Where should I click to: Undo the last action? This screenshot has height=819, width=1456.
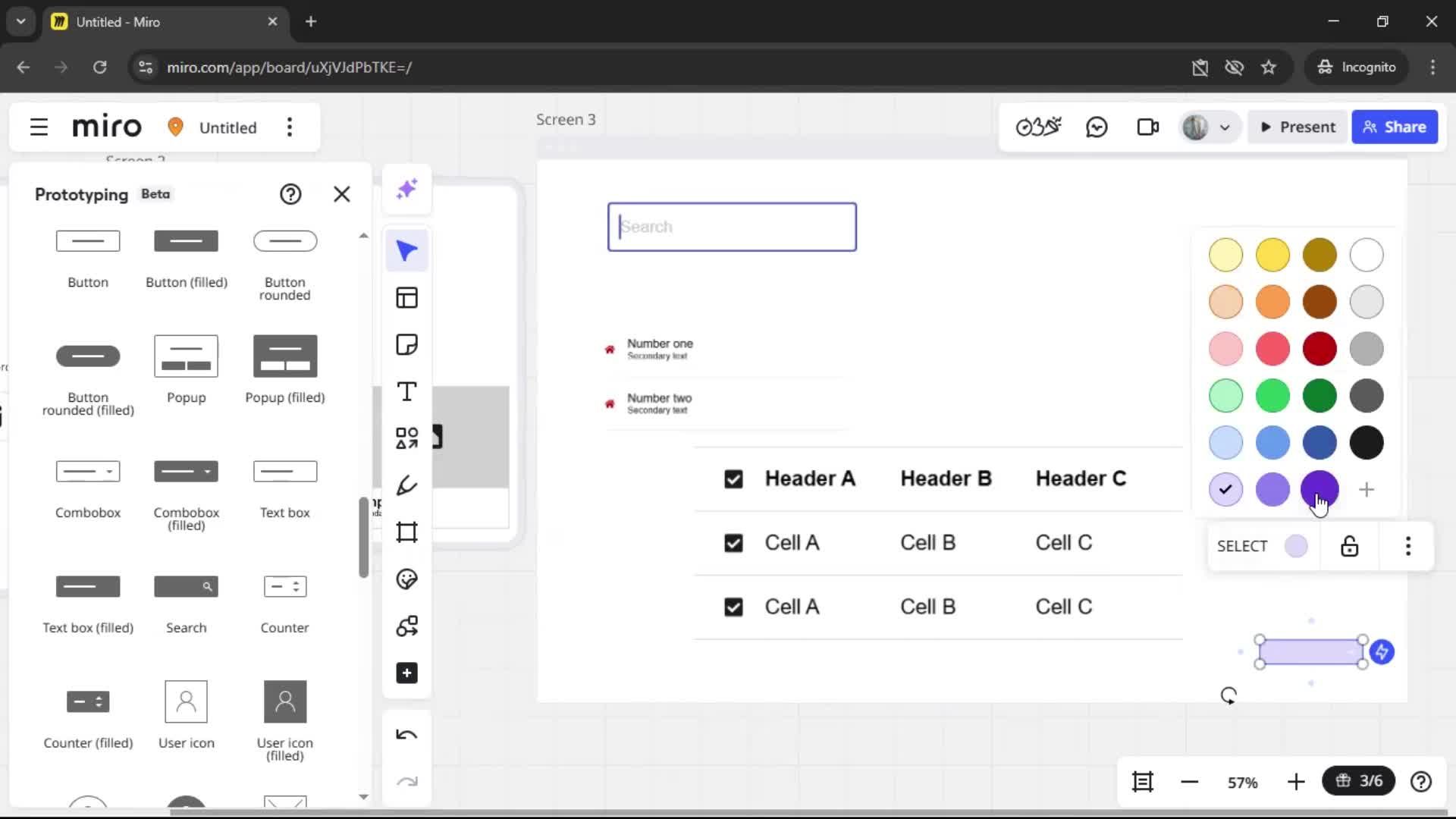tap(407, 735)
